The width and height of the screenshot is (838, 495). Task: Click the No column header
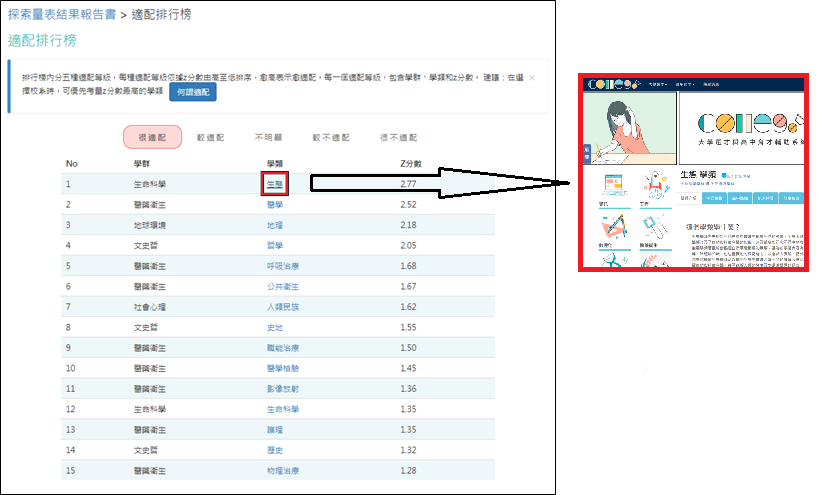pyautogui.click(x=72, y=164)
